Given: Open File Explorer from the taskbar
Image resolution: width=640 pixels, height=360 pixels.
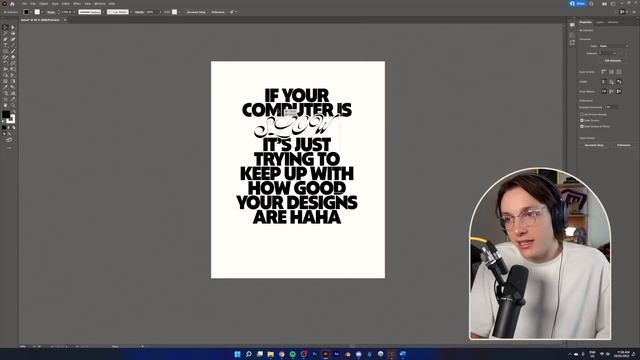Looking at the screenshot, I should coord(271,354).
